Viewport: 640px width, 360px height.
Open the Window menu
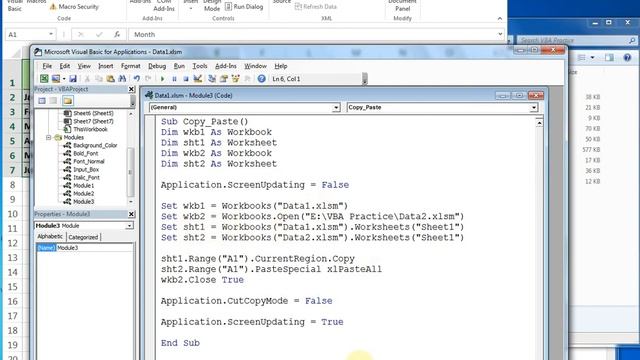click(256, 66)
